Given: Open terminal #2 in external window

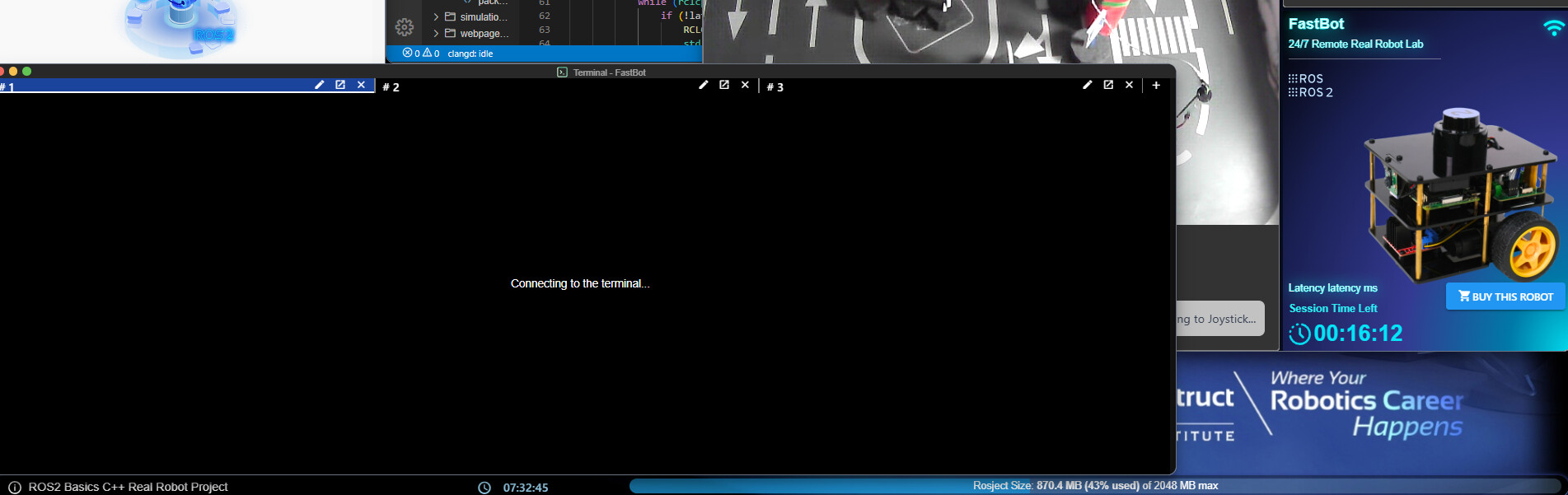Looking at the screenshot, I should point(724,85).
